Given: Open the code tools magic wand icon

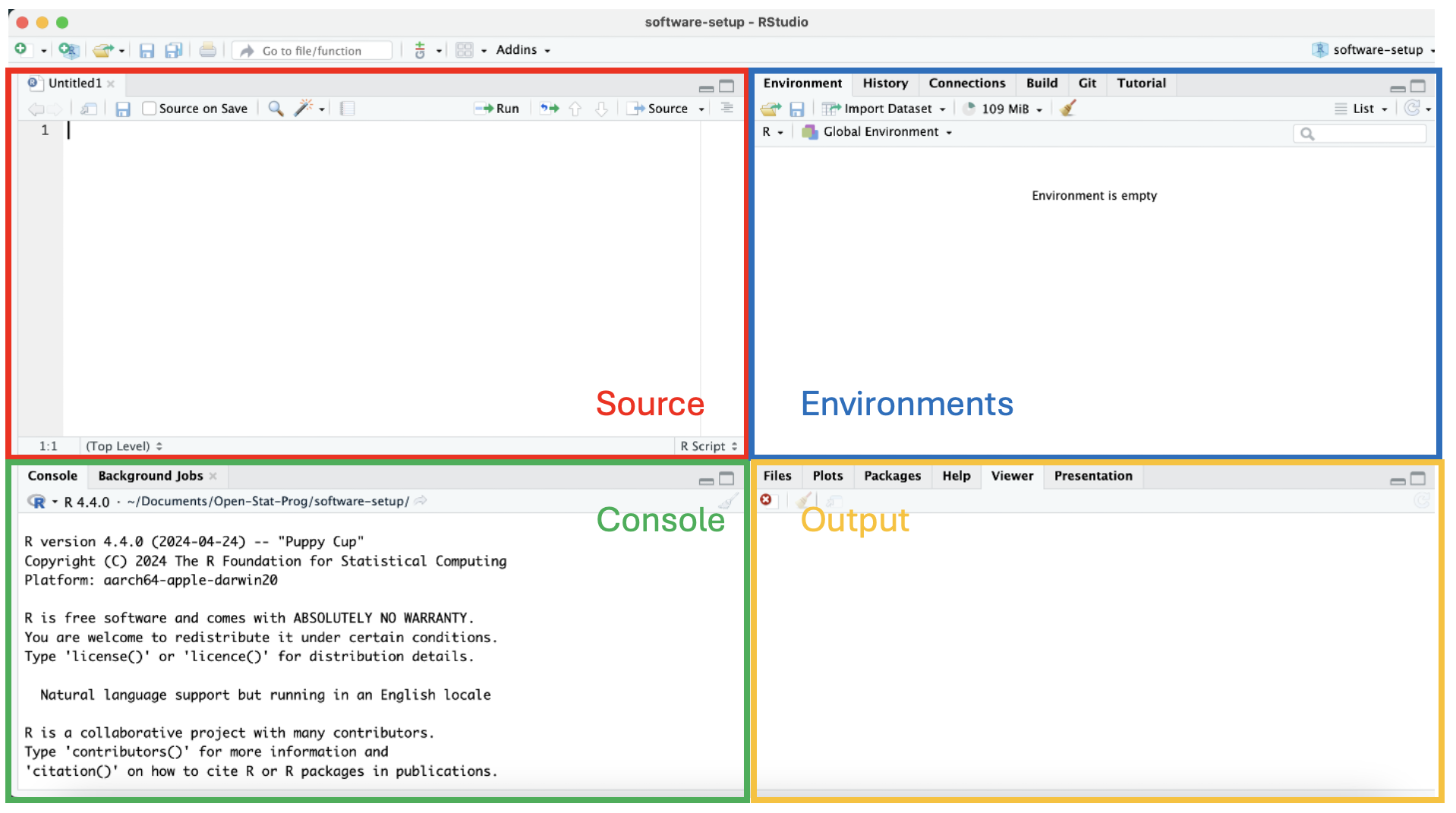Looking at the screenshot, I should (304, 109).
